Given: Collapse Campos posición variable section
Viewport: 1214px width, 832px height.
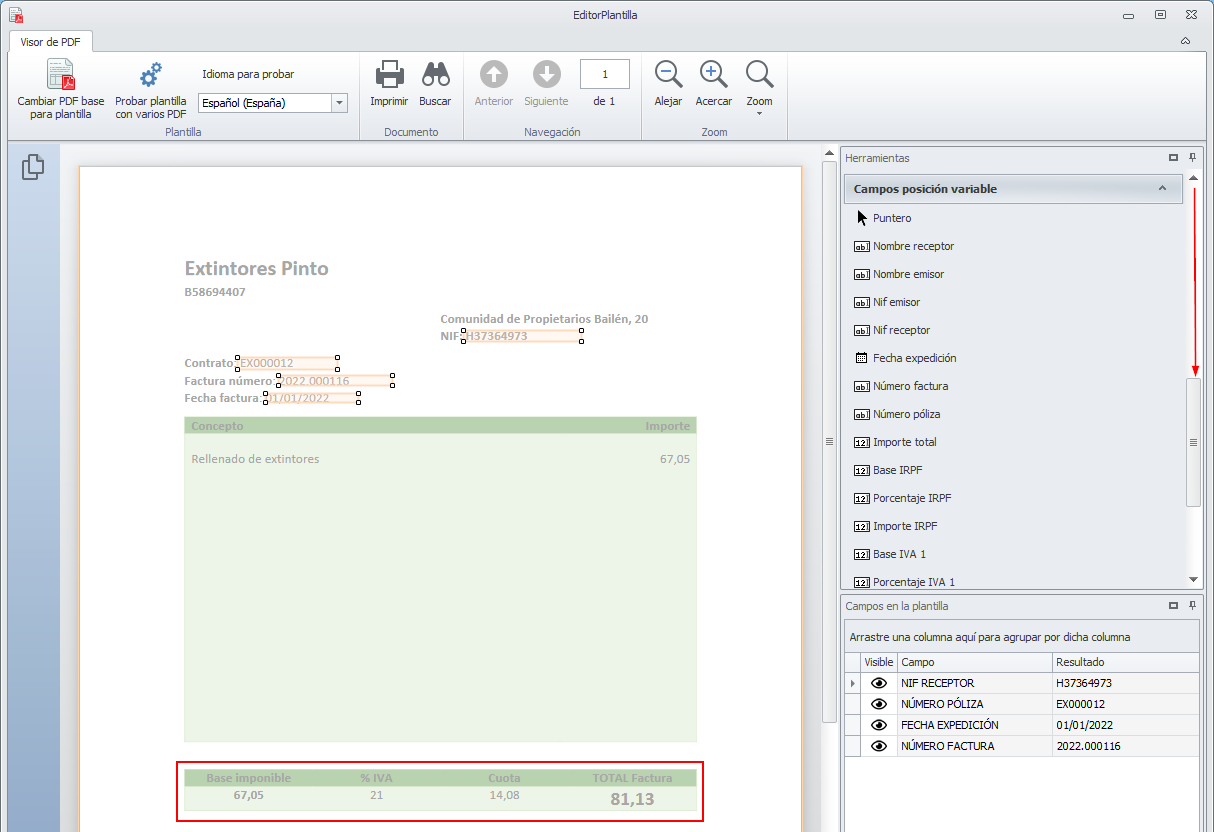Looking at the screenshot, I should (x=1162, y=189).
